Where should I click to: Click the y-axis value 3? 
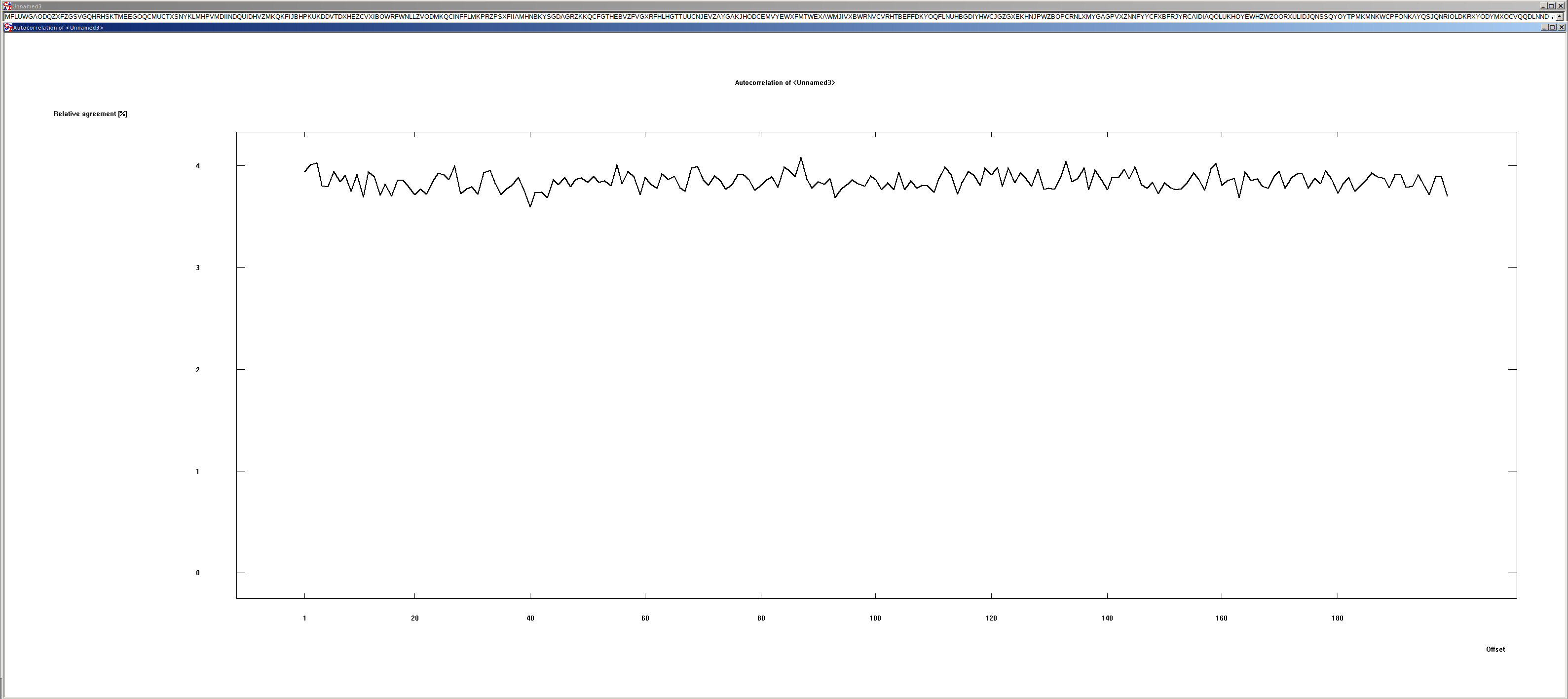point(198,267)
